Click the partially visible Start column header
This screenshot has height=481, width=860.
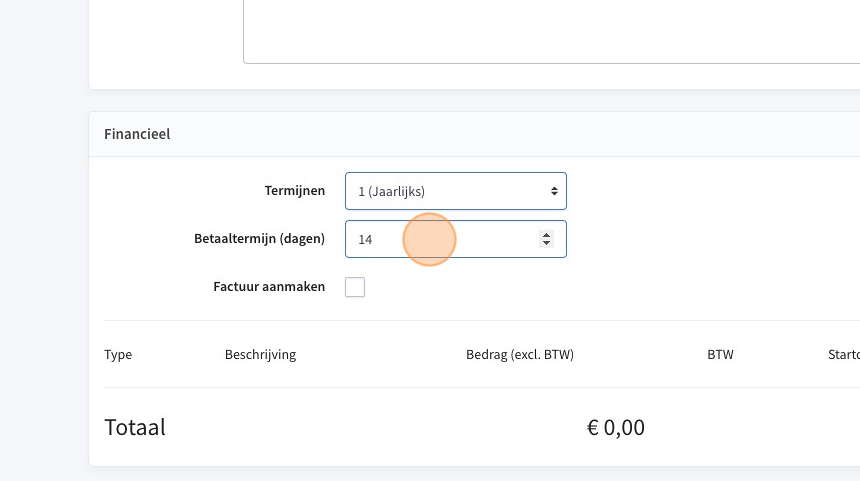click(844, 354)
